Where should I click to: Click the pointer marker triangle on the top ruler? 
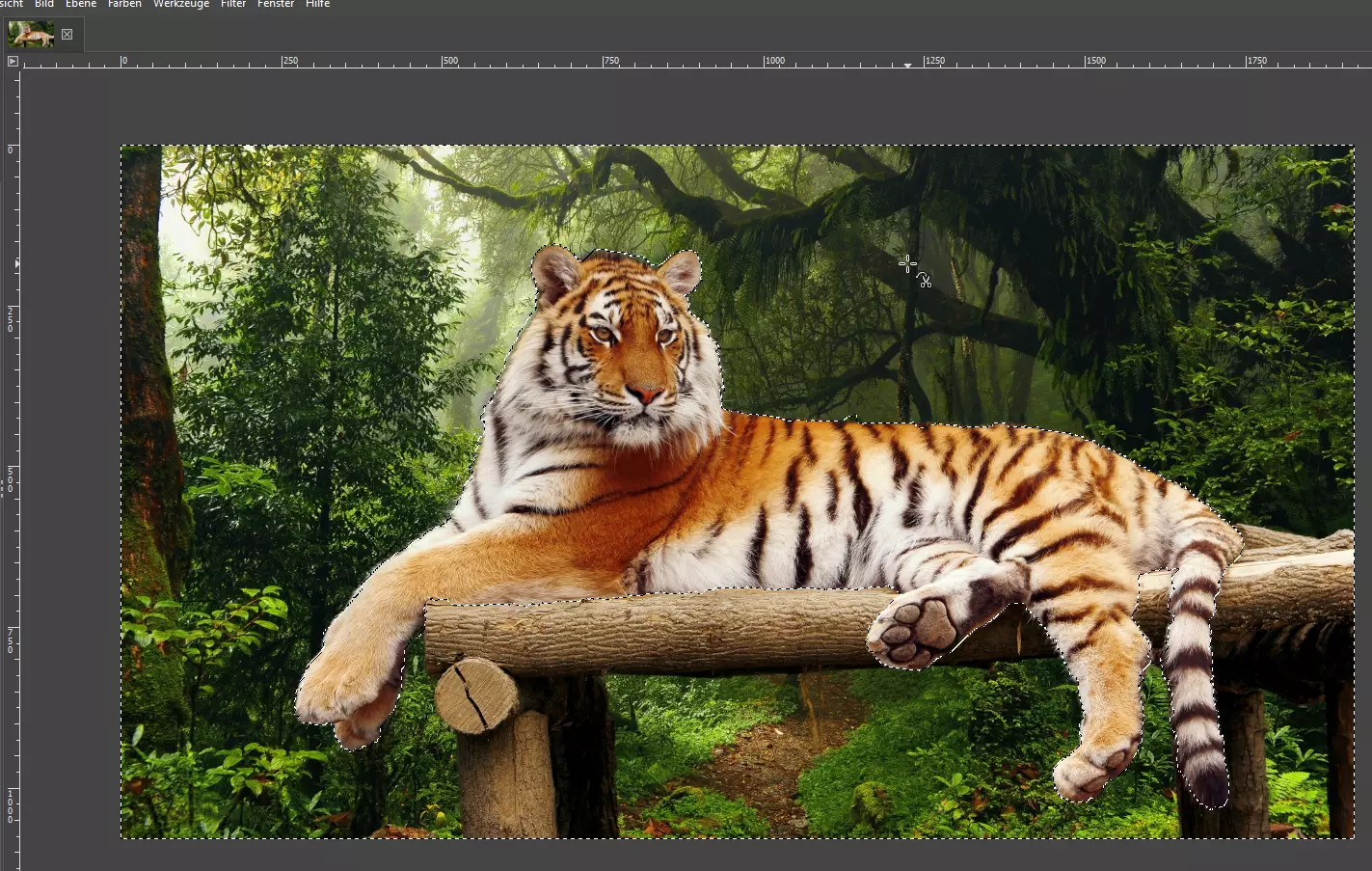pos(907,66)
